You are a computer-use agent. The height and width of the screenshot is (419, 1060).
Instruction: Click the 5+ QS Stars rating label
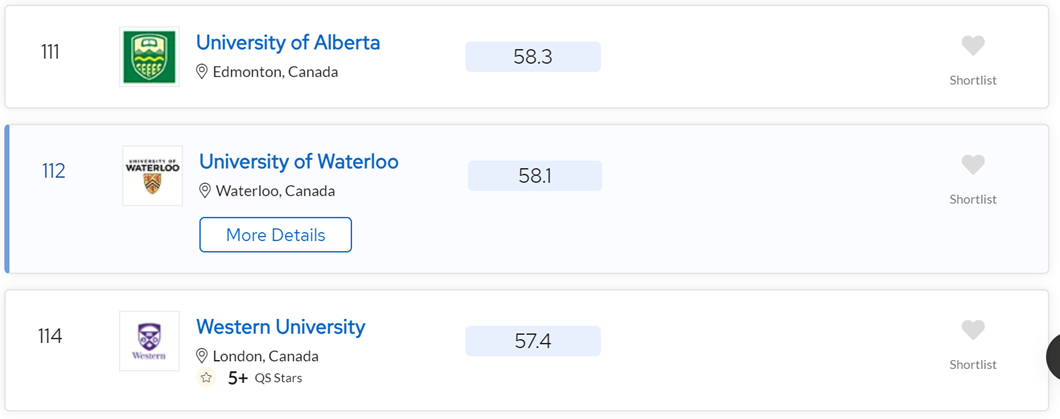265,378
